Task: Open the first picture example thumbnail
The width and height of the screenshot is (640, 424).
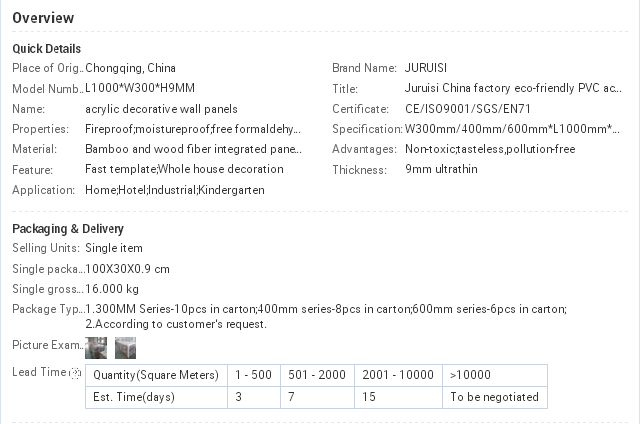Action: 96,347
